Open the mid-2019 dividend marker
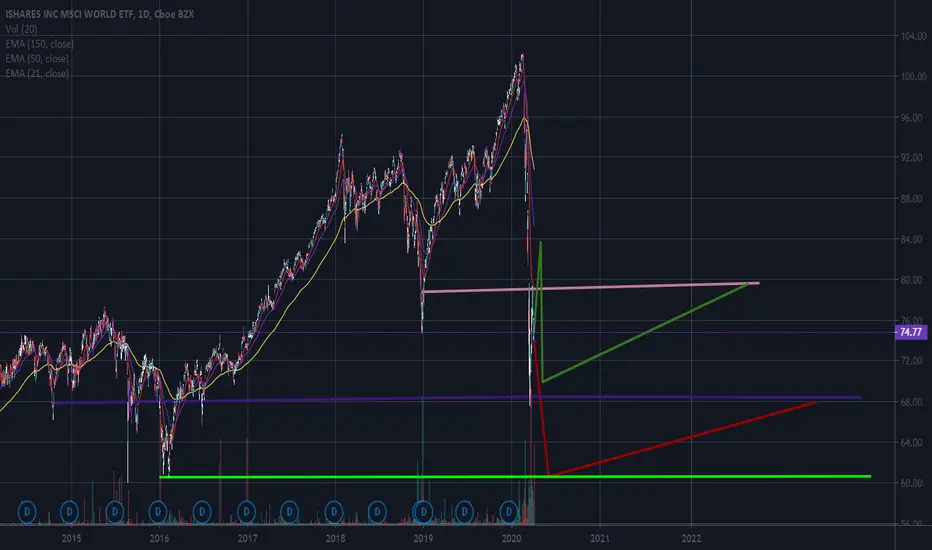Image resolution: width=932 pixels, height=550 pixels. (x=465, y=511)
